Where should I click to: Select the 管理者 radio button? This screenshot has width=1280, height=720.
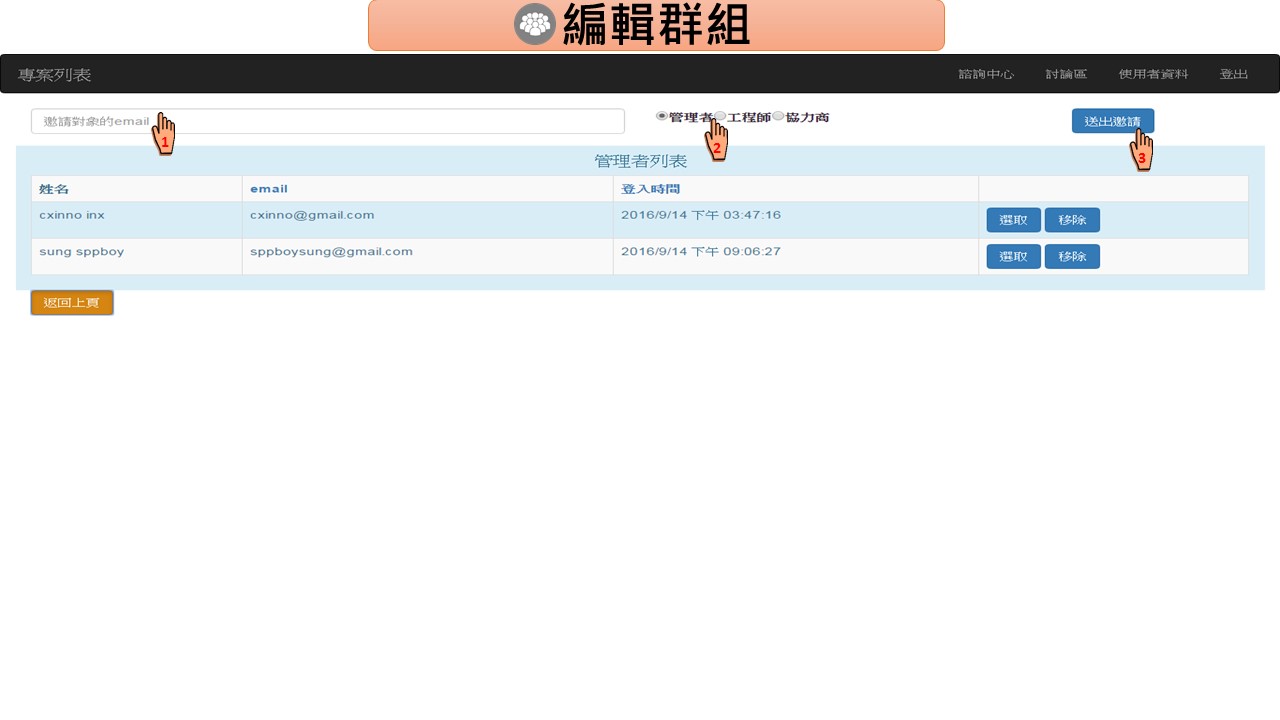662,117
